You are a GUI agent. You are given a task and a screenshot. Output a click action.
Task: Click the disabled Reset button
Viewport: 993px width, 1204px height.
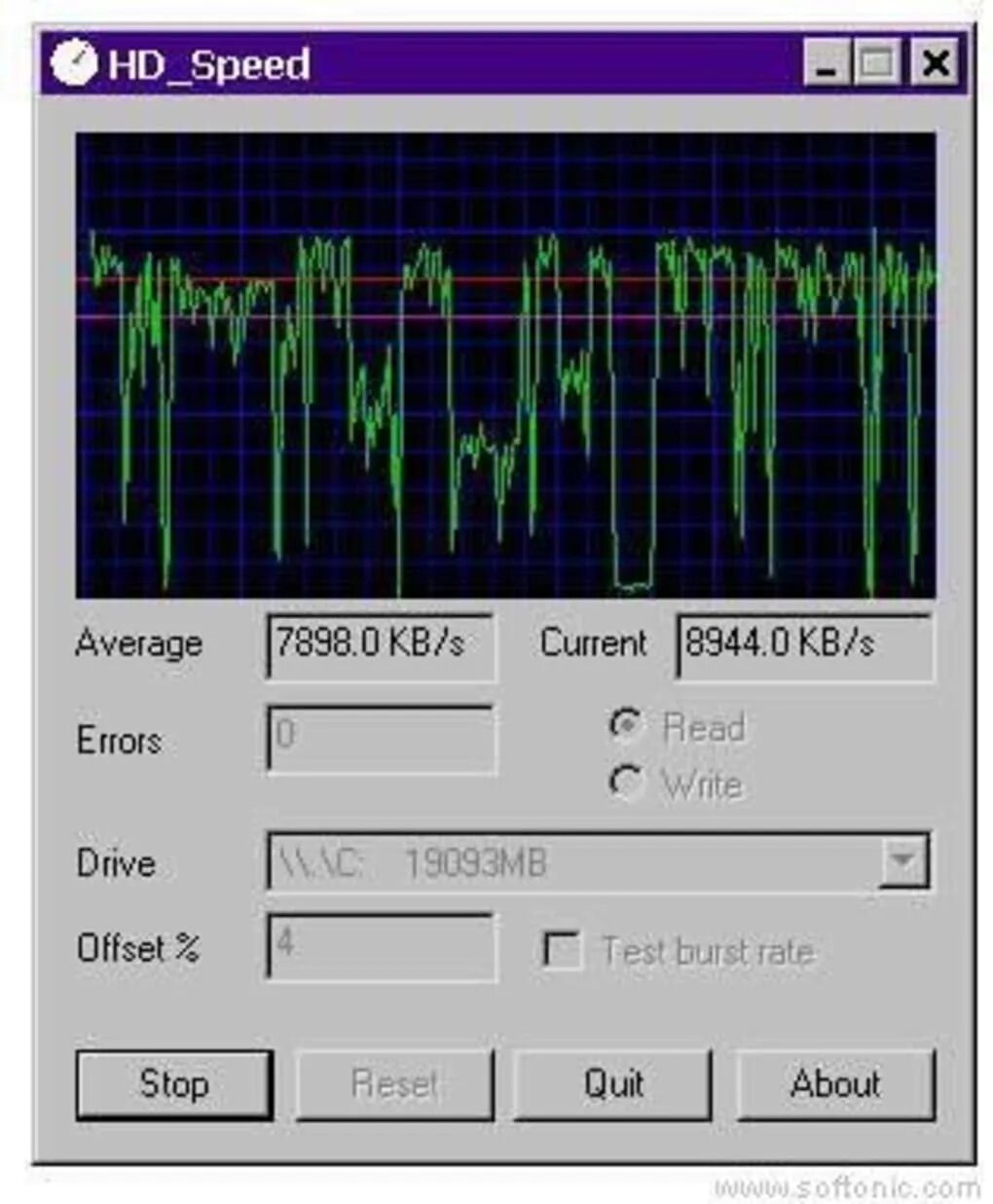tap(394, 1083)
